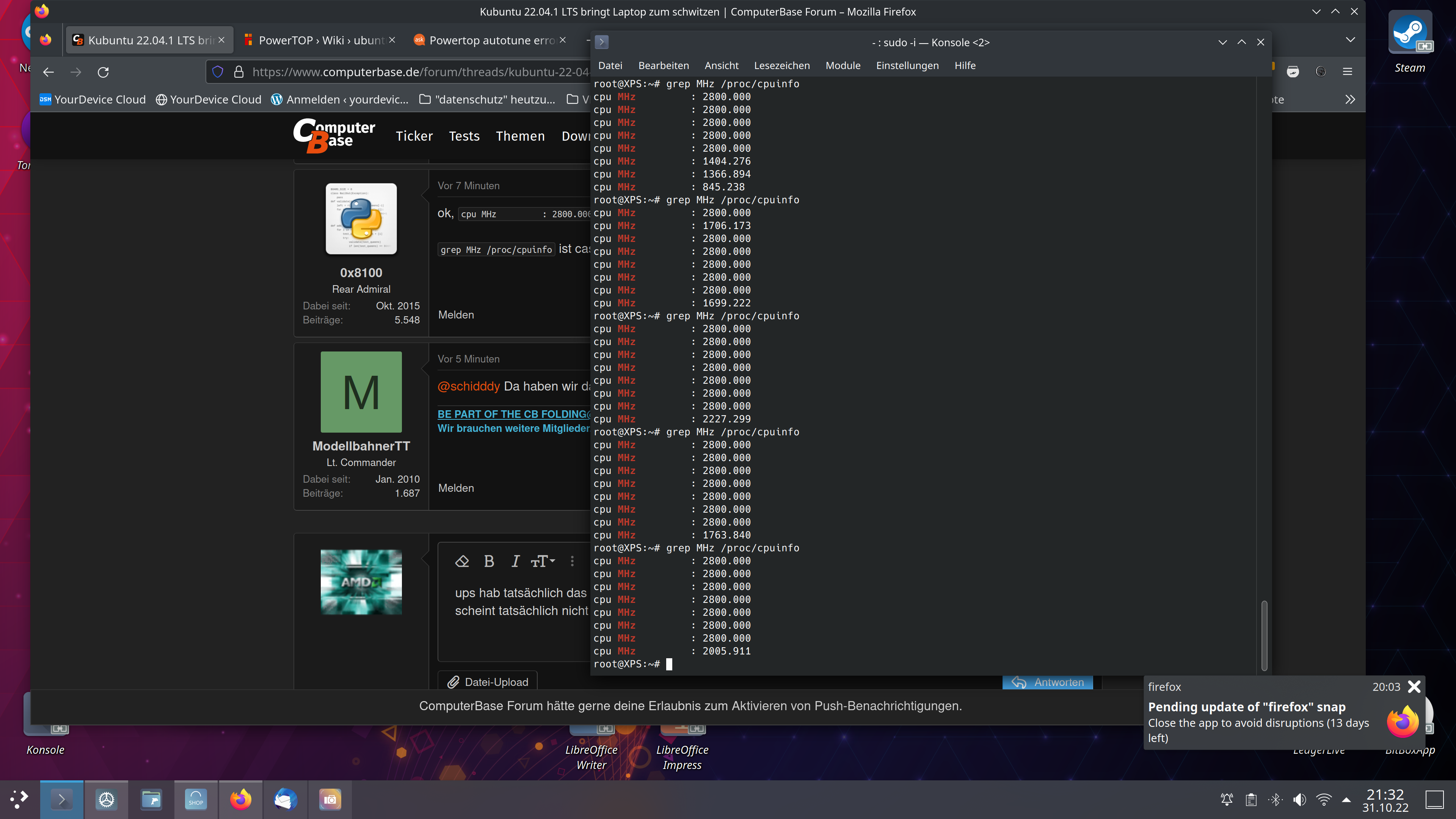Click Melden under the 0x8100 post
The height and width of the screenshot is (819, 1456).
click(x=456, y=315)
